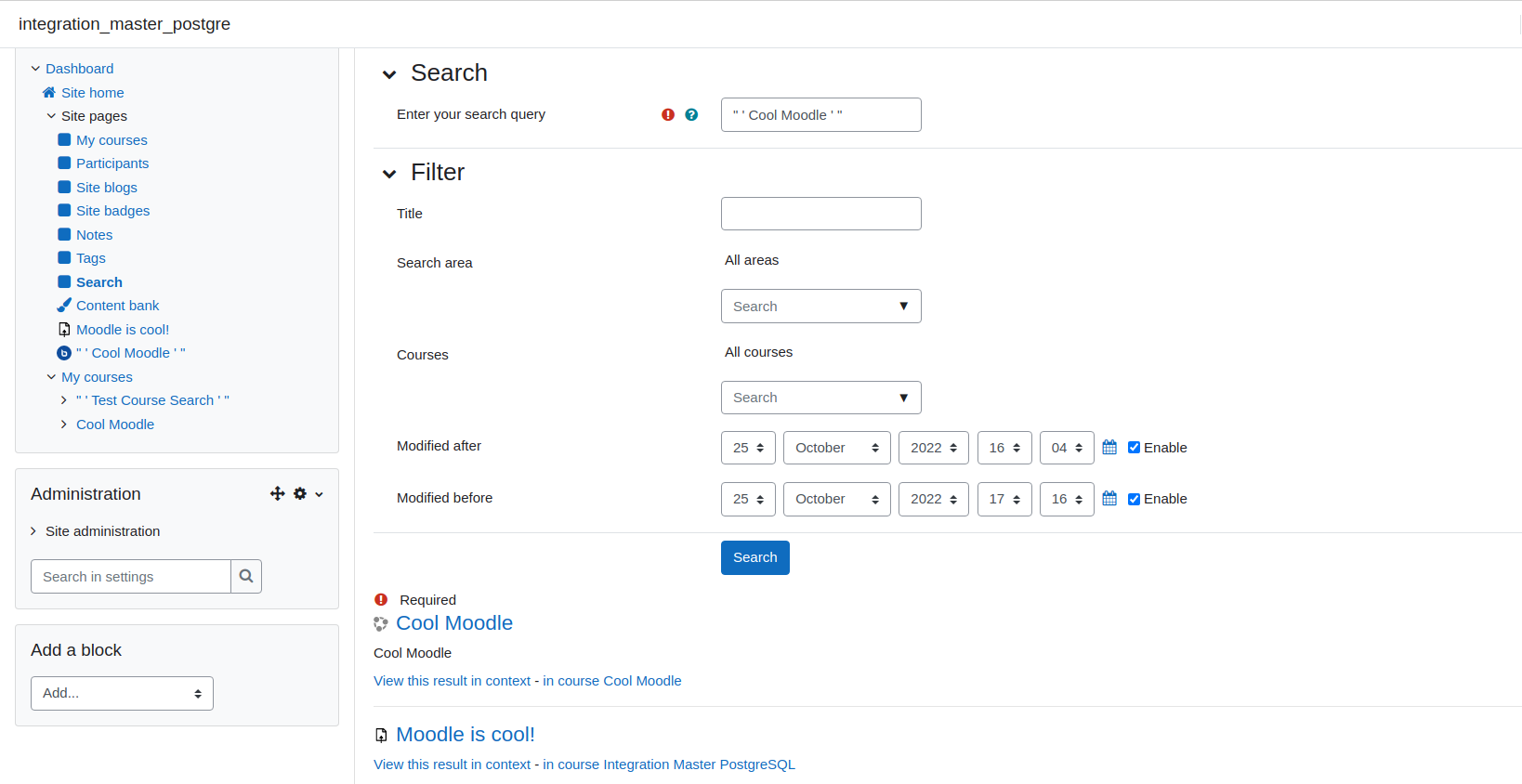Viewport: 1522px width, 784px height.
Task: Open Modified before year dropdown
Action: pos(934,499)
